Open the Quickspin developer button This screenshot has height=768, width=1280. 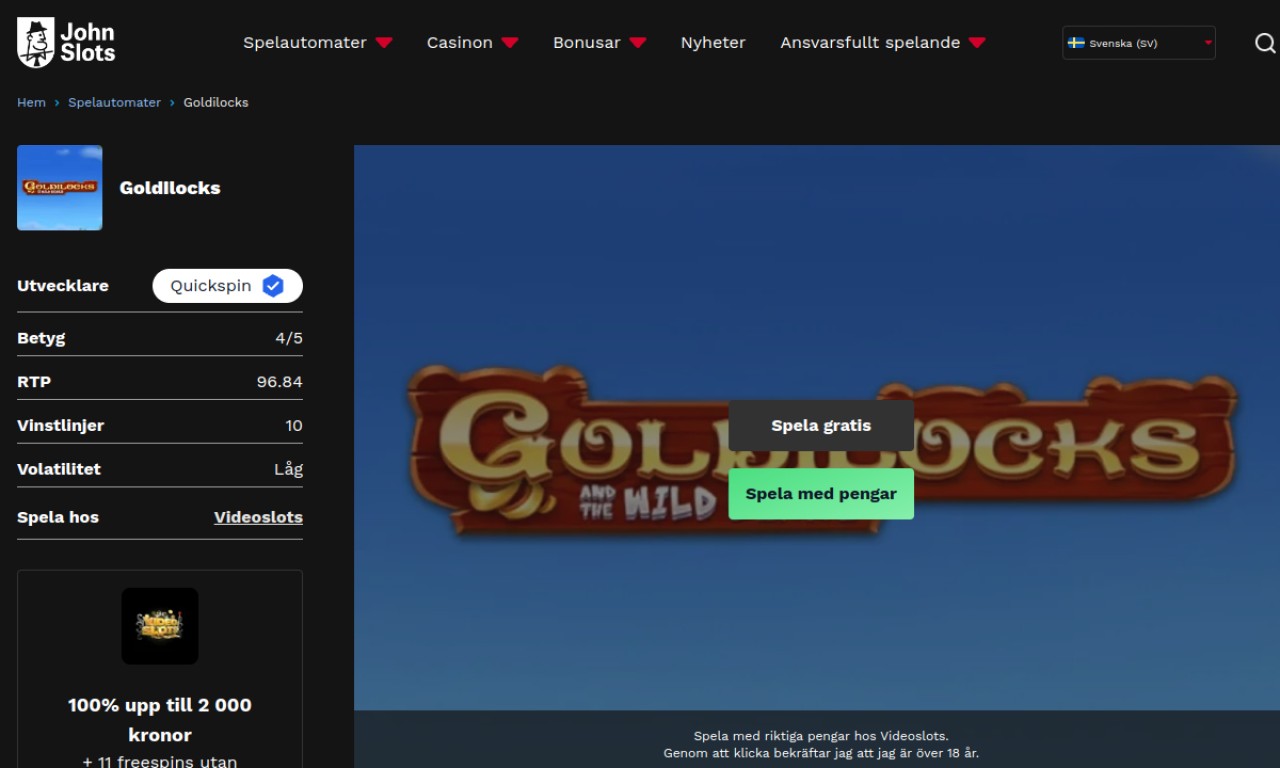[227, 286]
